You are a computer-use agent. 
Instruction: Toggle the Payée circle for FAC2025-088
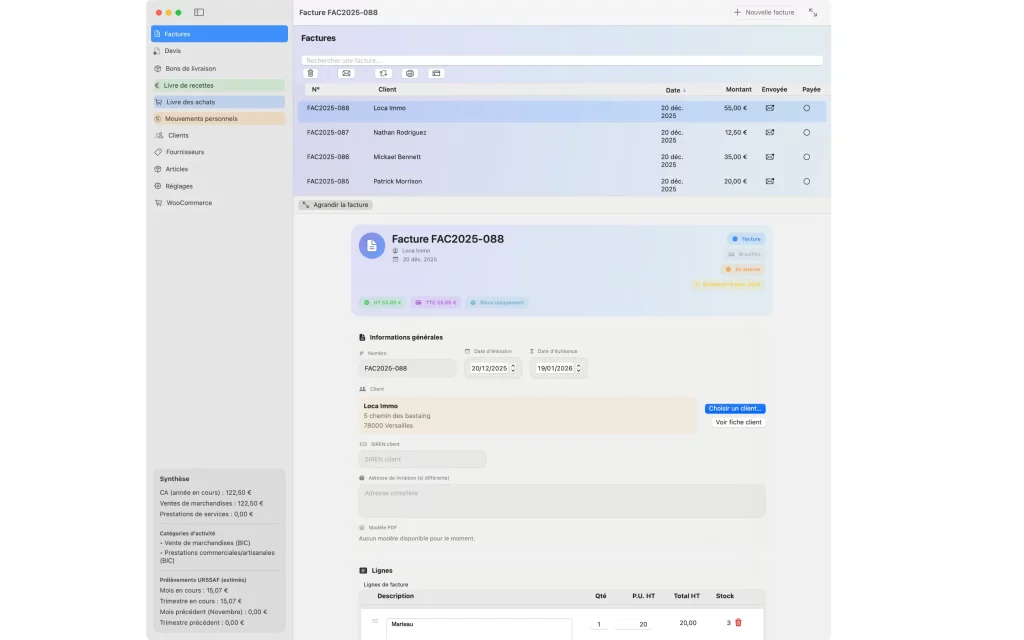coord(806,107)
